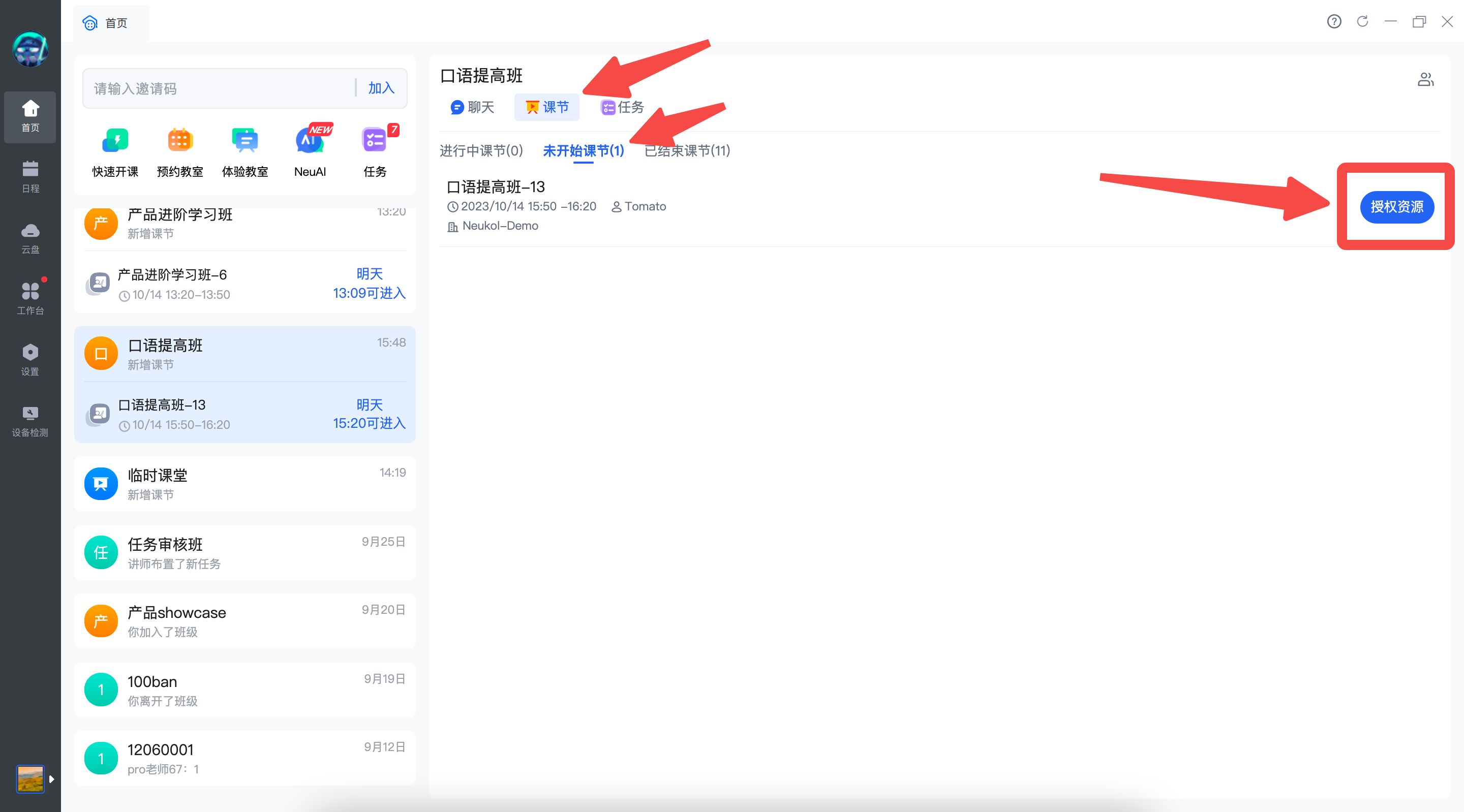Select the 口语提高班 class in list

(x=245, y=354)
